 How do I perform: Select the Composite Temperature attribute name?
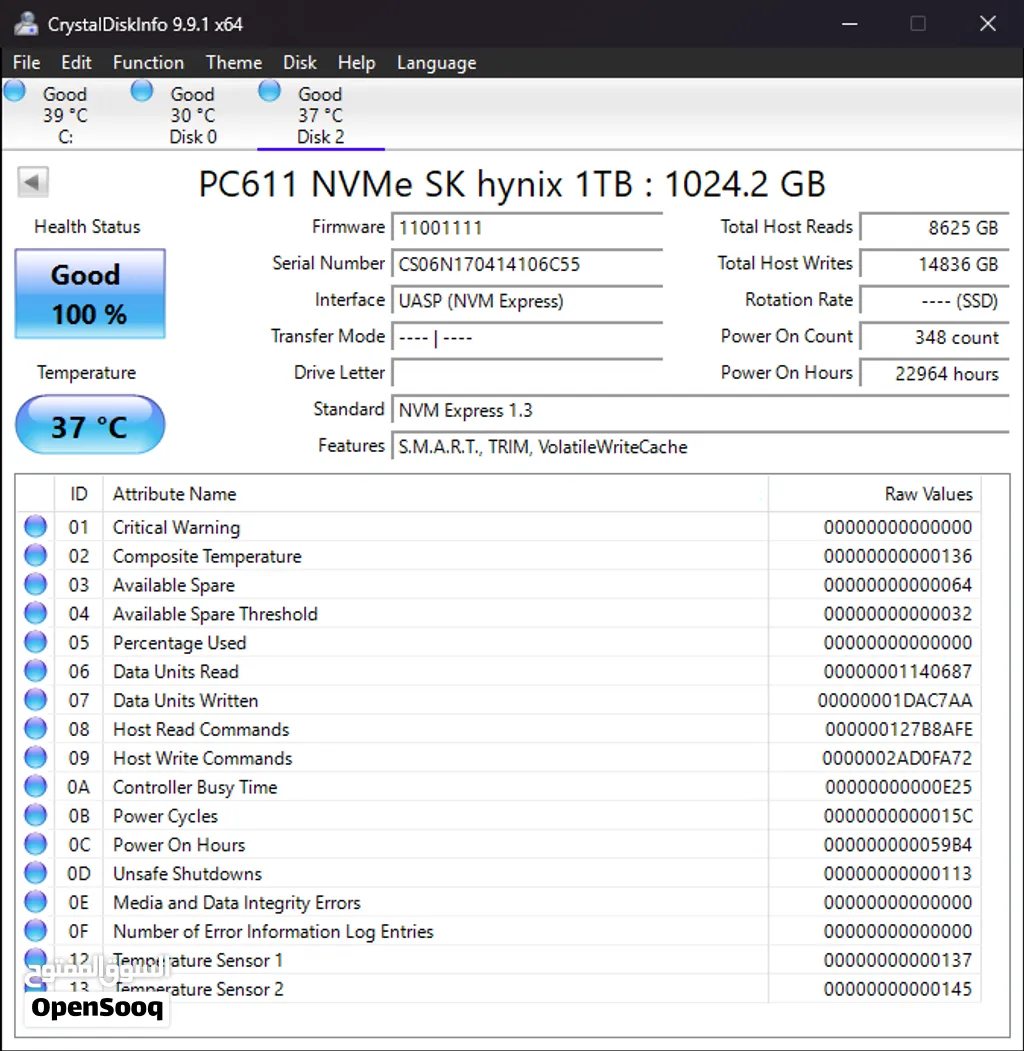pos(207,556)
